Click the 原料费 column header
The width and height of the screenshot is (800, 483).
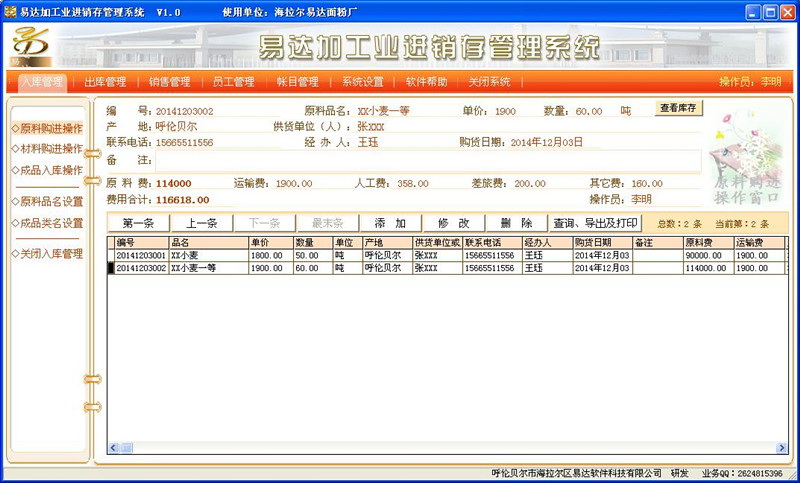(708, 243)
